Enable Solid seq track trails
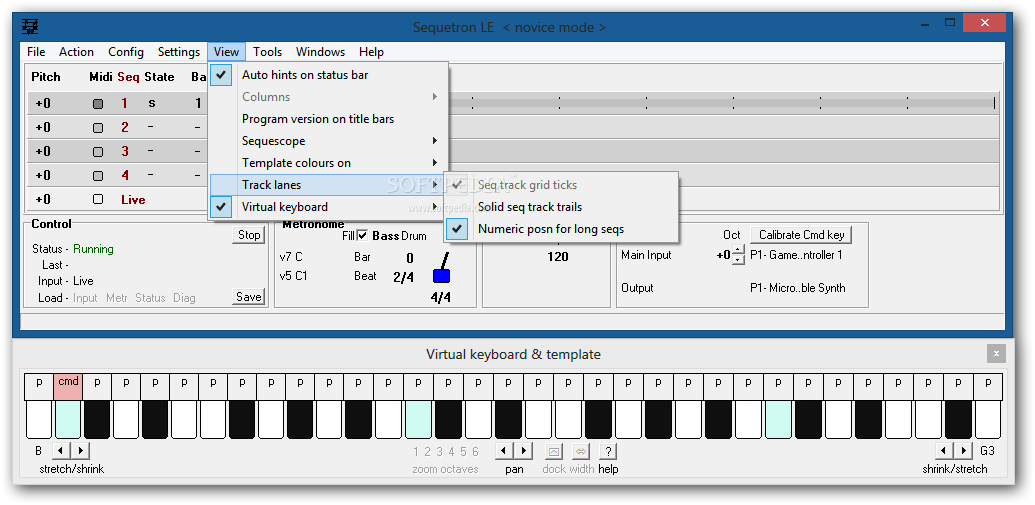Screen dimensions: 1035x505 (x=561, y=207)
